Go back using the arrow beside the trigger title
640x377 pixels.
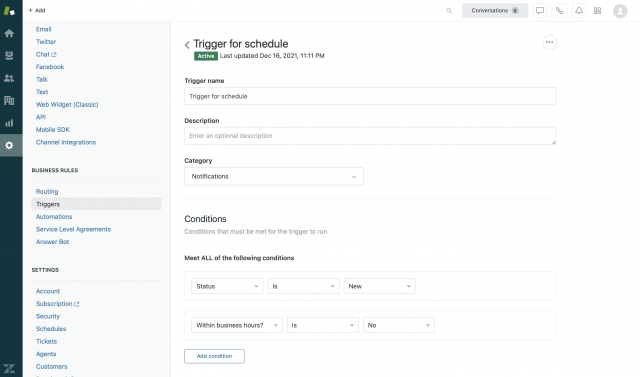pyautogui.click(x=187, y=45)
